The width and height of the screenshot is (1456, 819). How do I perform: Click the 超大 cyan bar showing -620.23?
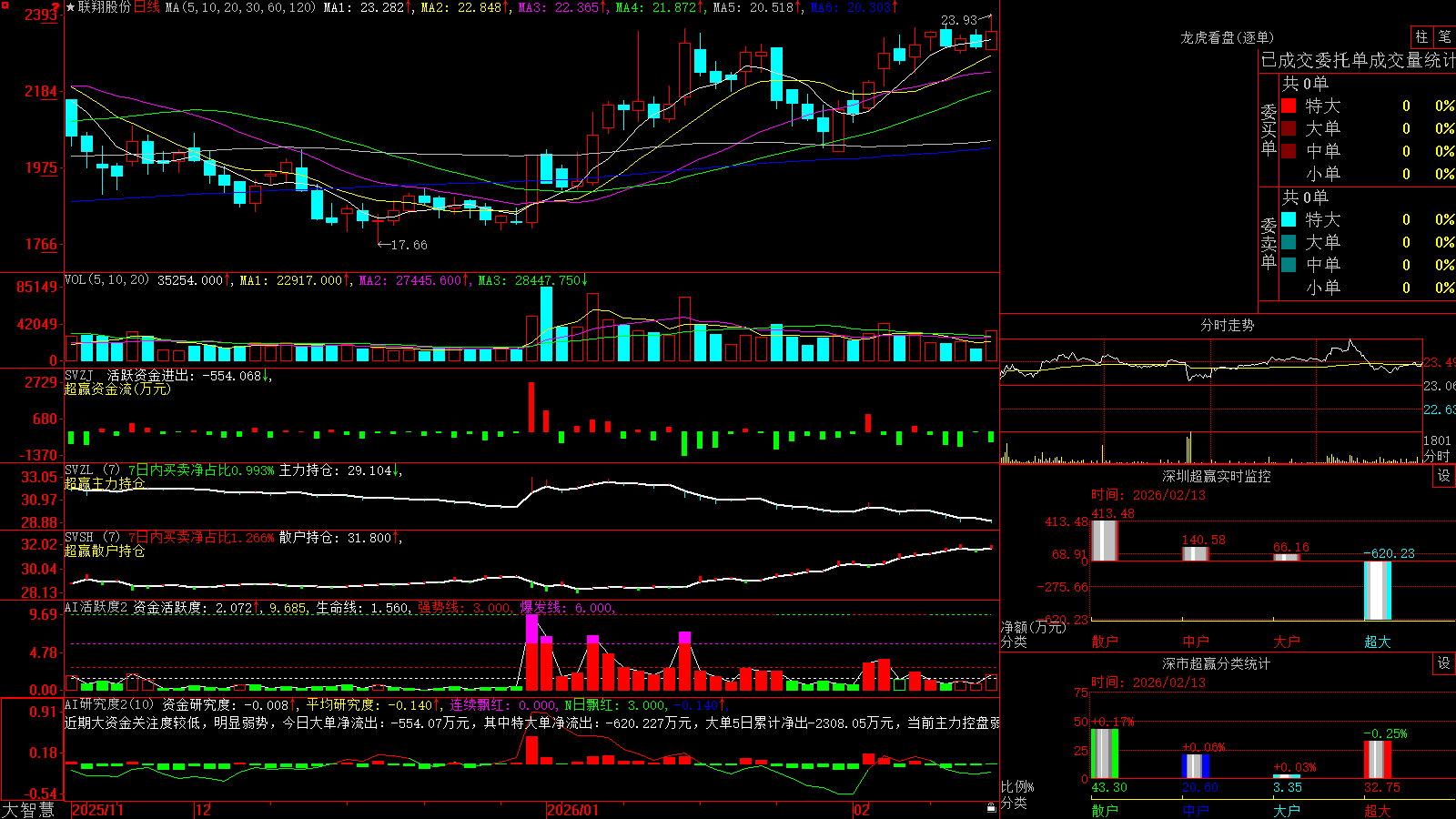click(x=1377, y=591)
